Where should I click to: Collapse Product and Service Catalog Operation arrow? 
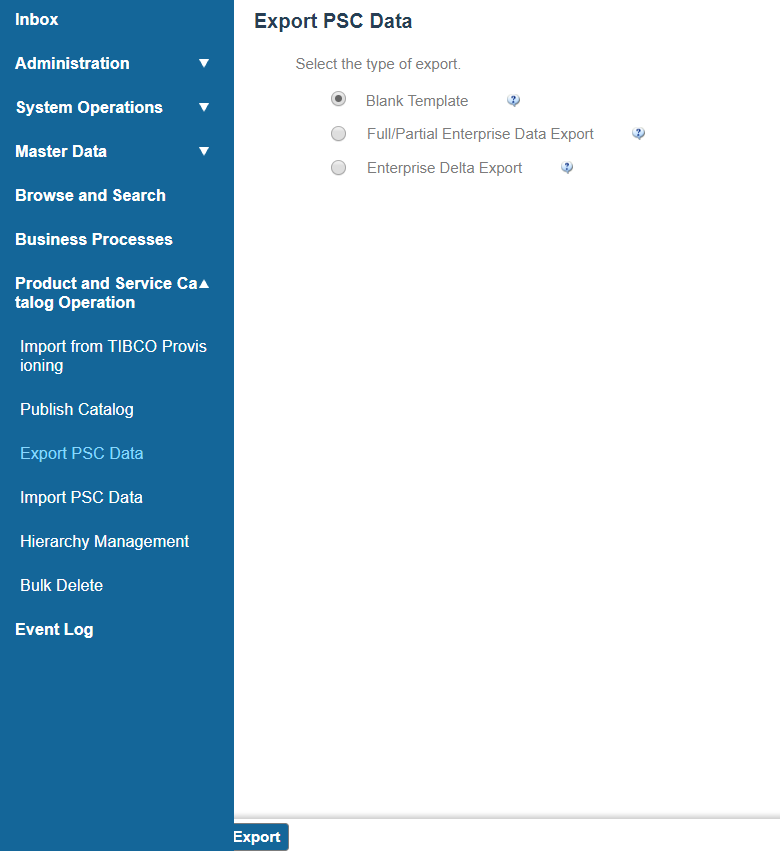click(x=204, y=283)
